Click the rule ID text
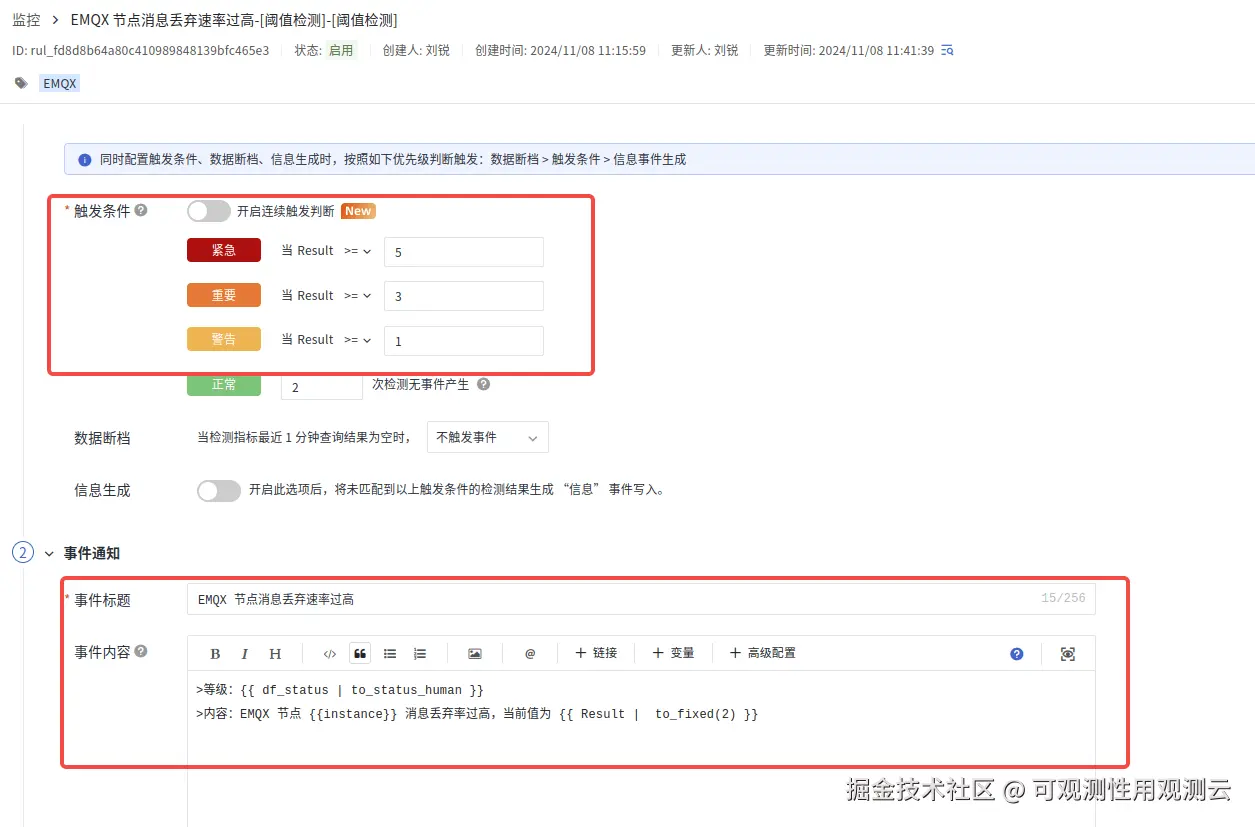Screen dimensions: 1255x827 140,50
